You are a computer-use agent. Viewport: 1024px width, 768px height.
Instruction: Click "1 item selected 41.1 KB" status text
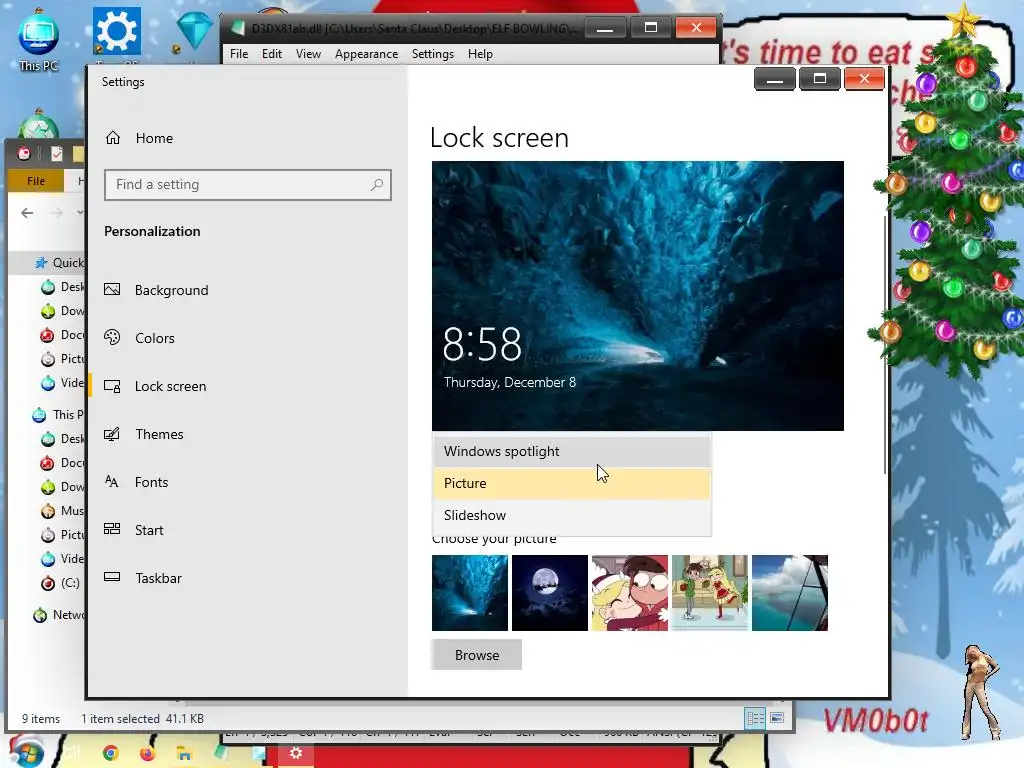point(142,718)
